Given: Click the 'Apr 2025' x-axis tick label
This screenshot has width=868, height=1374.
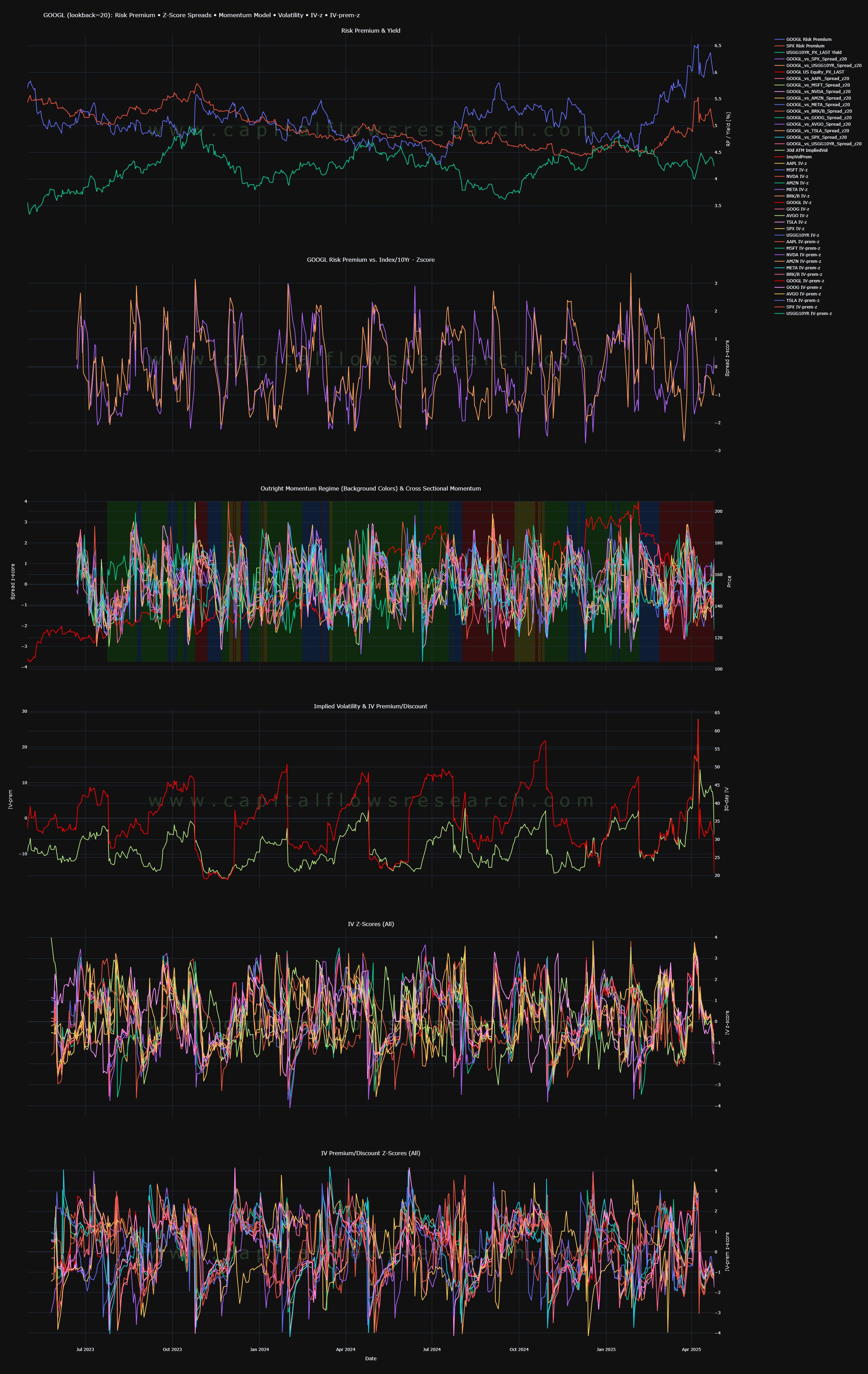Looking at the screenshot, I should tap(692, 1350).
